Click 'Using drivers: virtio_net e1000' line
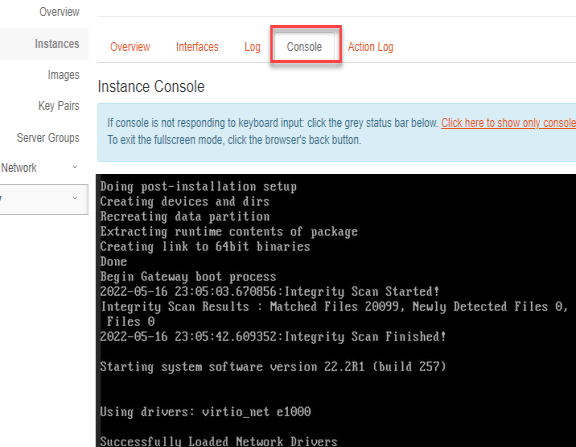The width and height of the screenshot is (576, 447). pos(205,412)
